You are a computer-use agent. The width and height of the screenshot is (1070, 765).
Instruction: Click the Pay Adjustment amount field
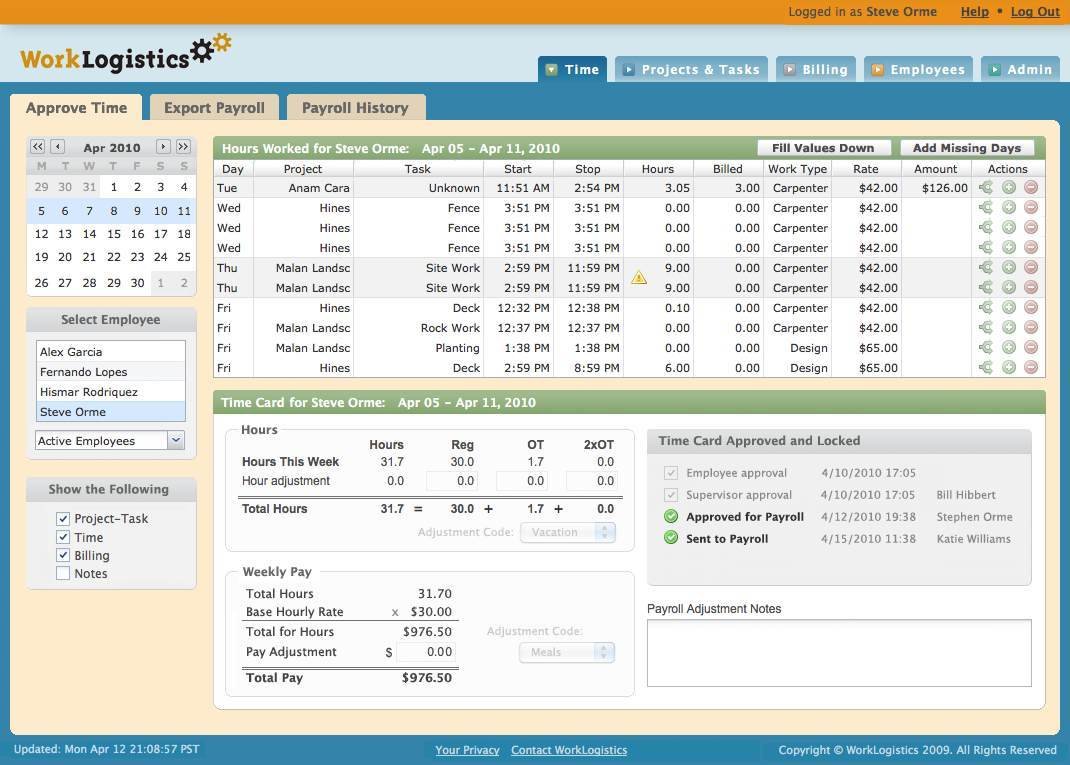coord(426,652)
